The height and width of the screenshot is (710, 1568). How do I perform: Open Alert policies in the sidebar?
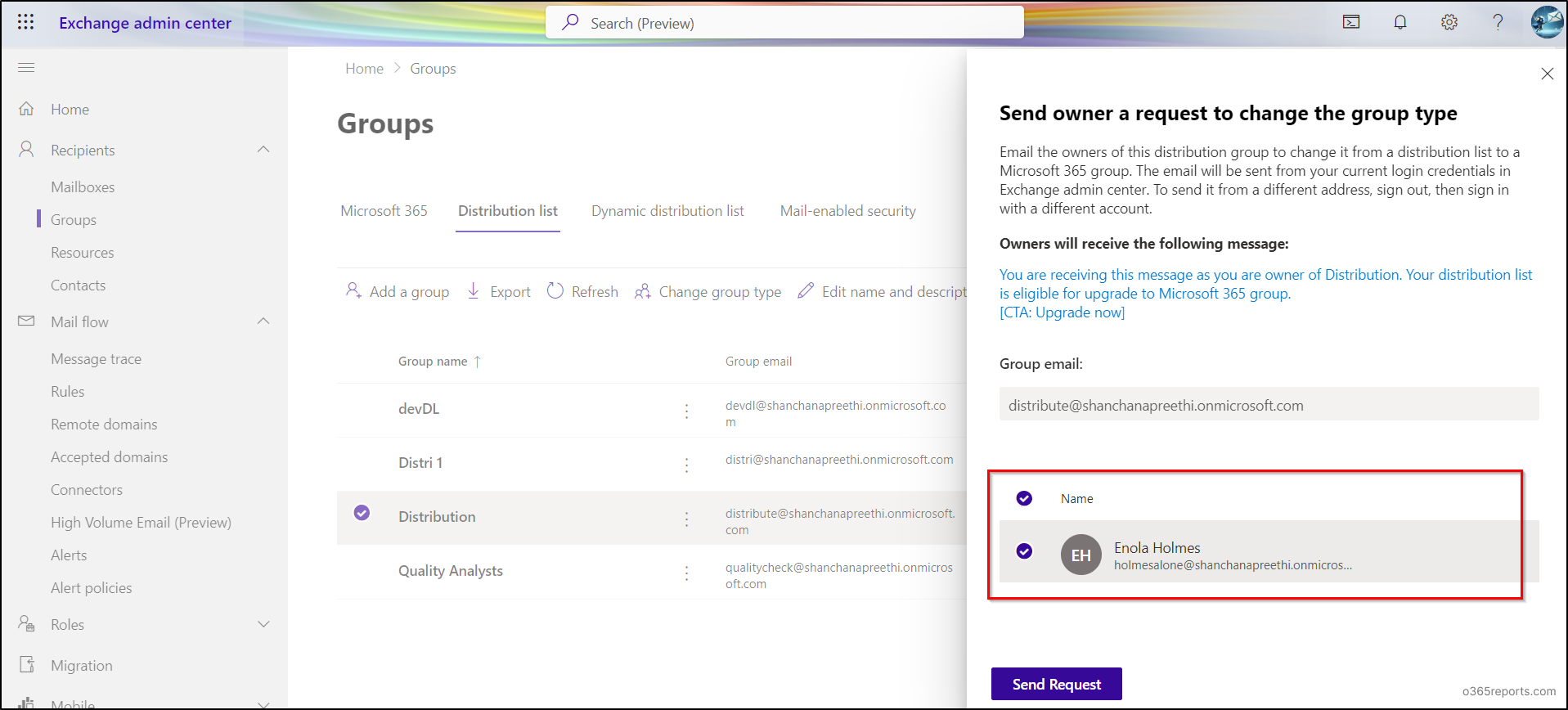(91, 588)
